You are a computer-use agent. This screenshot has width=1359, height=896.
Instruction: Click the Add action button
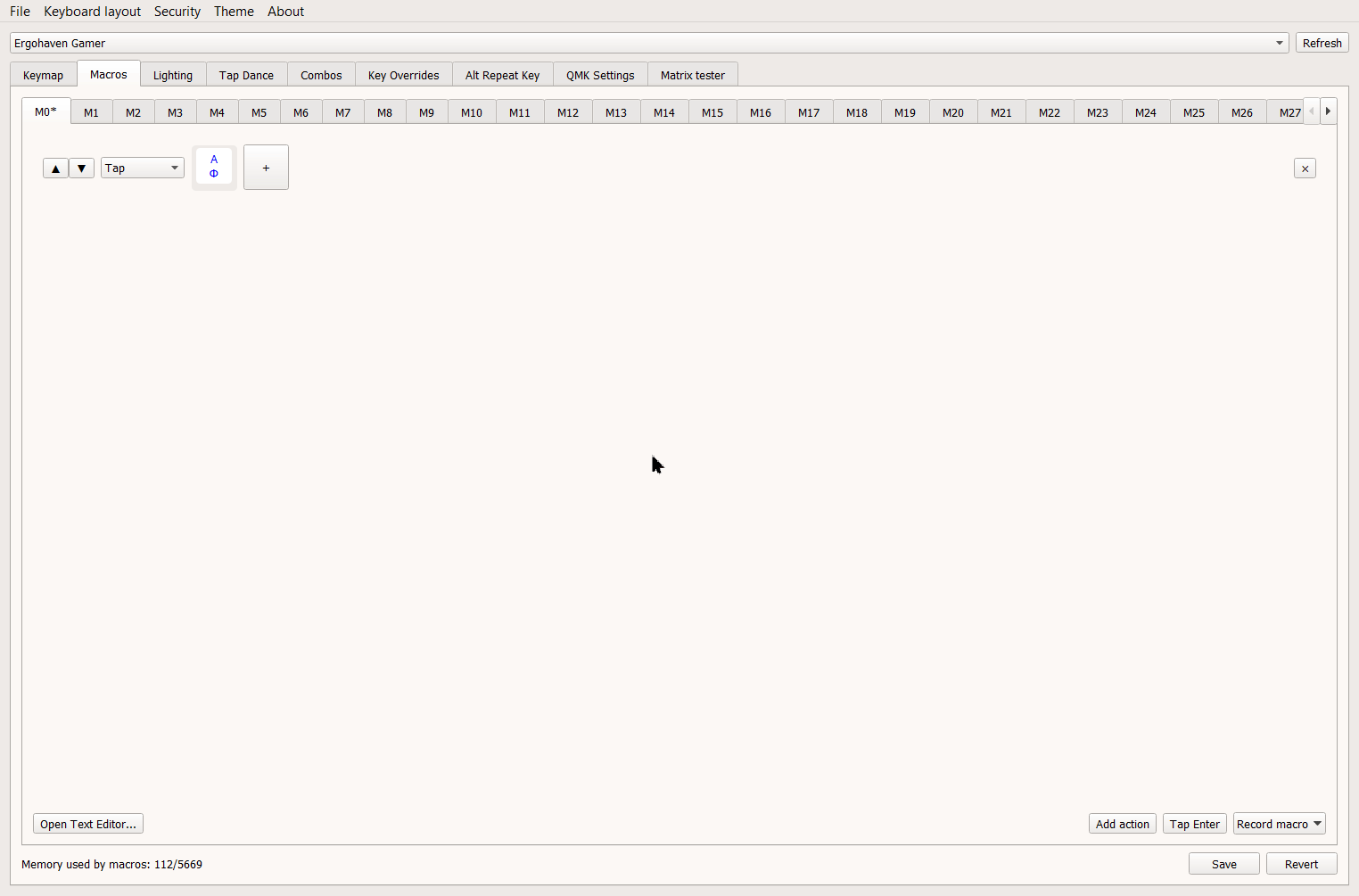tap(1122, 824)
